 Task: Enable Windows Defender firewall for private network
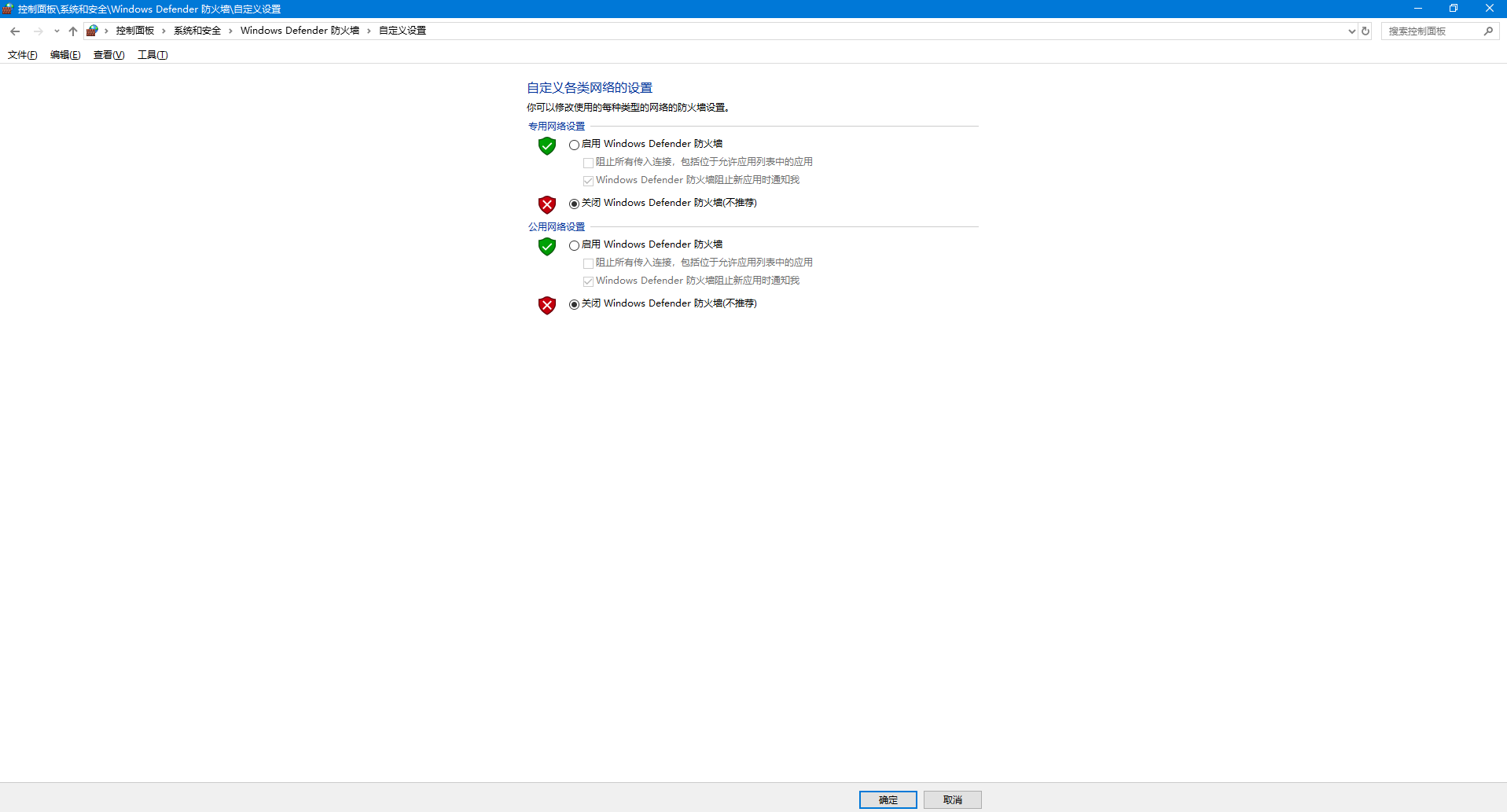pos(574,145)
